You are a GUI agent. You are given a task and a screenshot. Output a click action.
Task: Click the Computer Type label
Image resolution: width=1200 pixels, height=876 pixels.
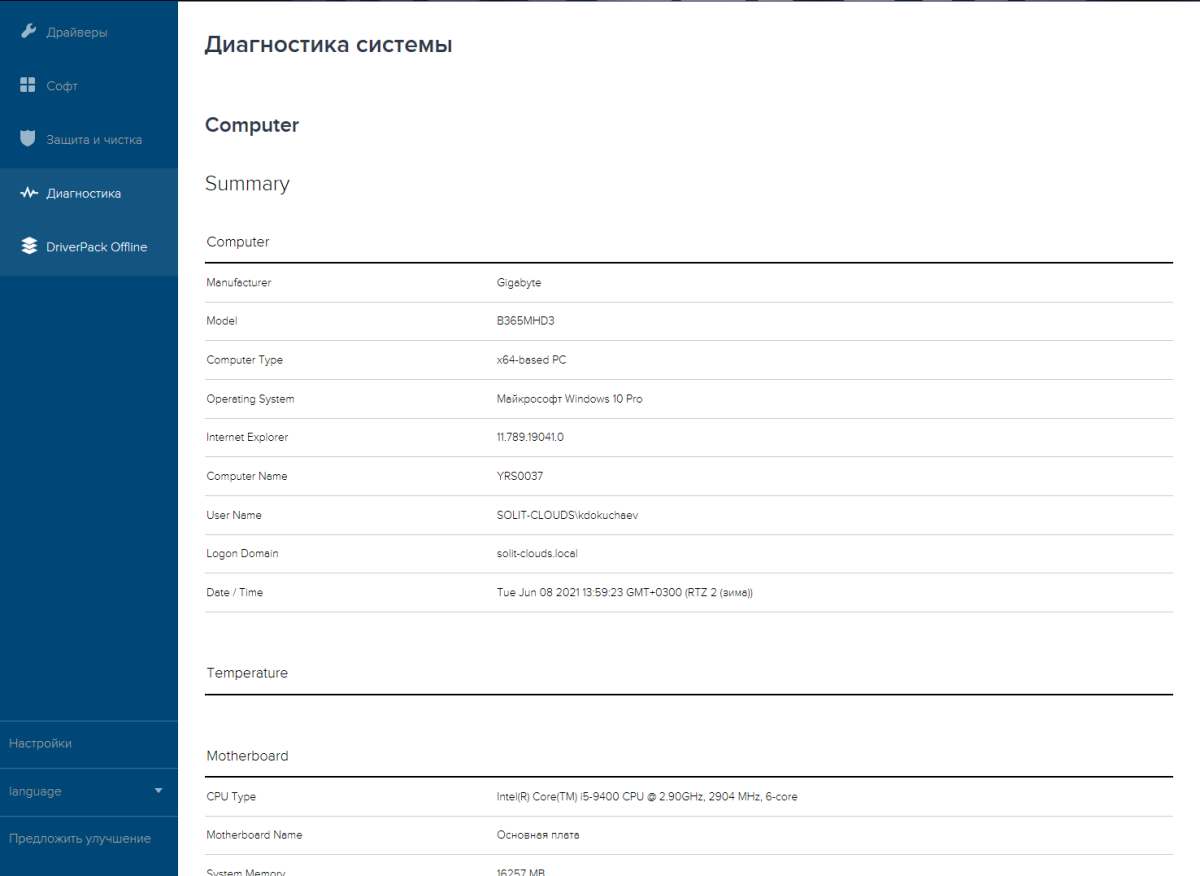click(244, 360)
